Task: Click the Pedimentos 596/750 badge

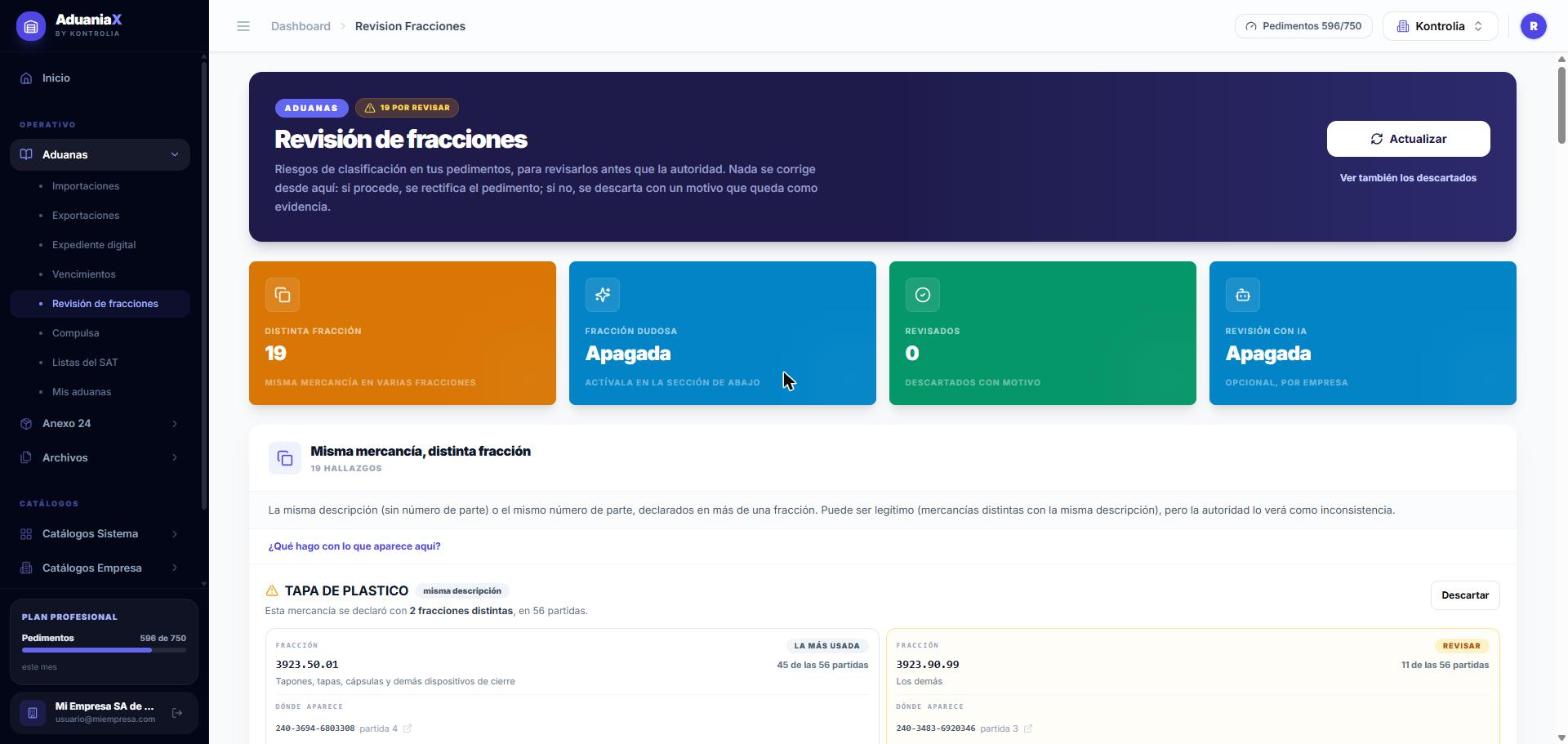Action: 1303,26
